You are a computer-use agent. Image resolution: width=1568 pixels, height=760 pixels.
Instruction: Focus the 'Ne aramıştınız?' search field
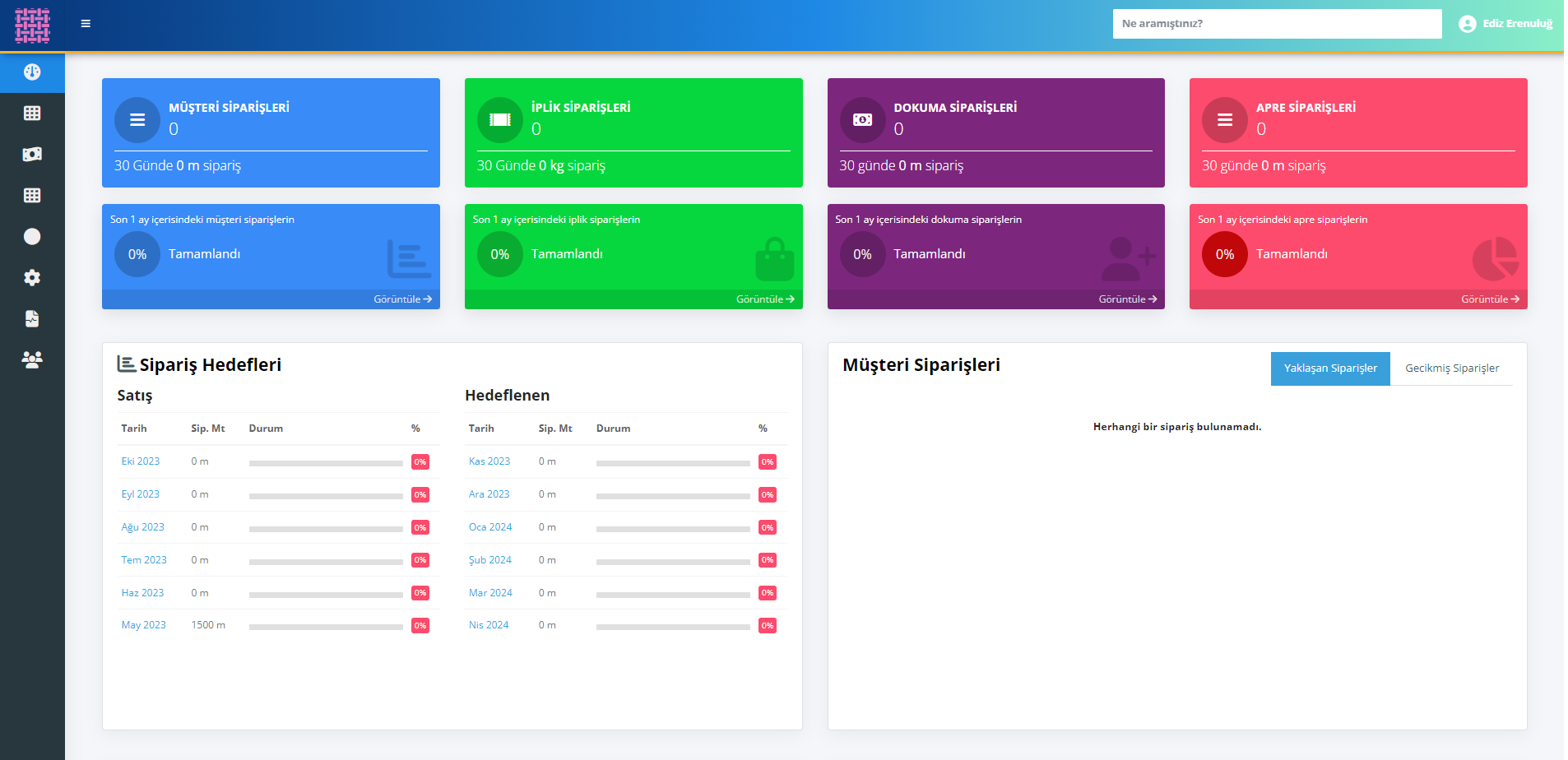[x=1276, y=24]
